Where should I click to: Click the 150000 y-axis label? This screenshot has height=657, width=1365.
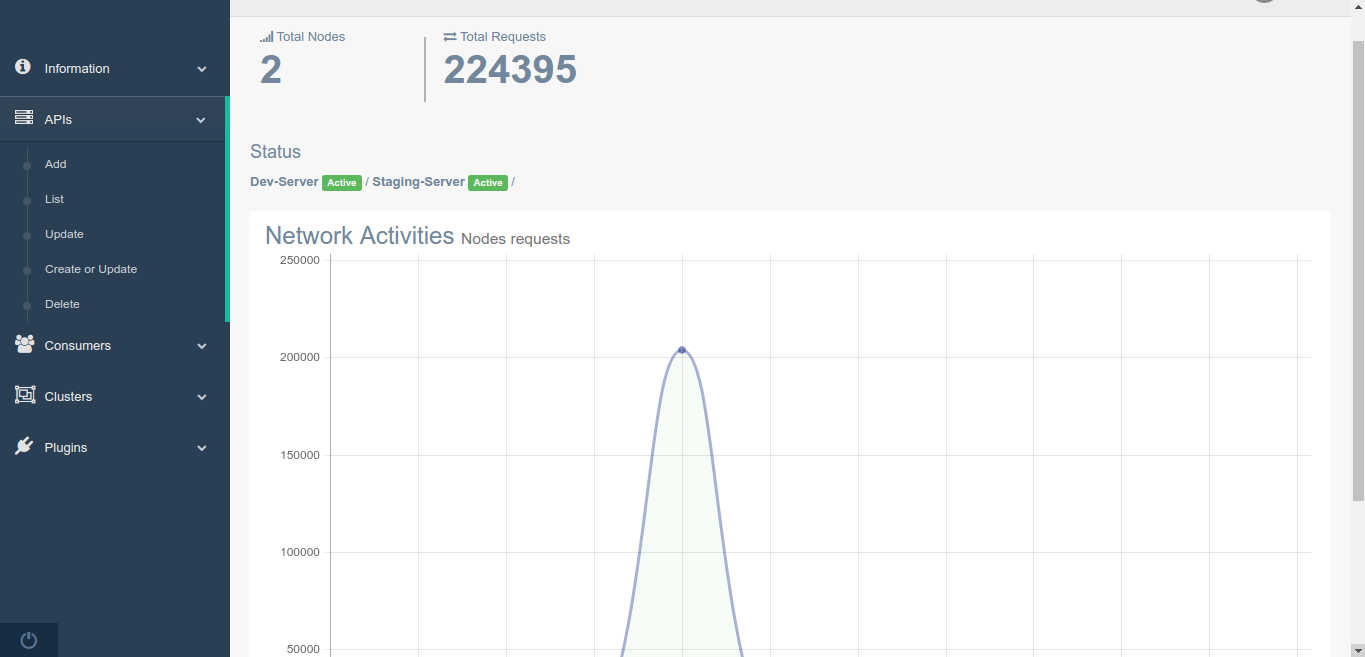tap(300, 456)
